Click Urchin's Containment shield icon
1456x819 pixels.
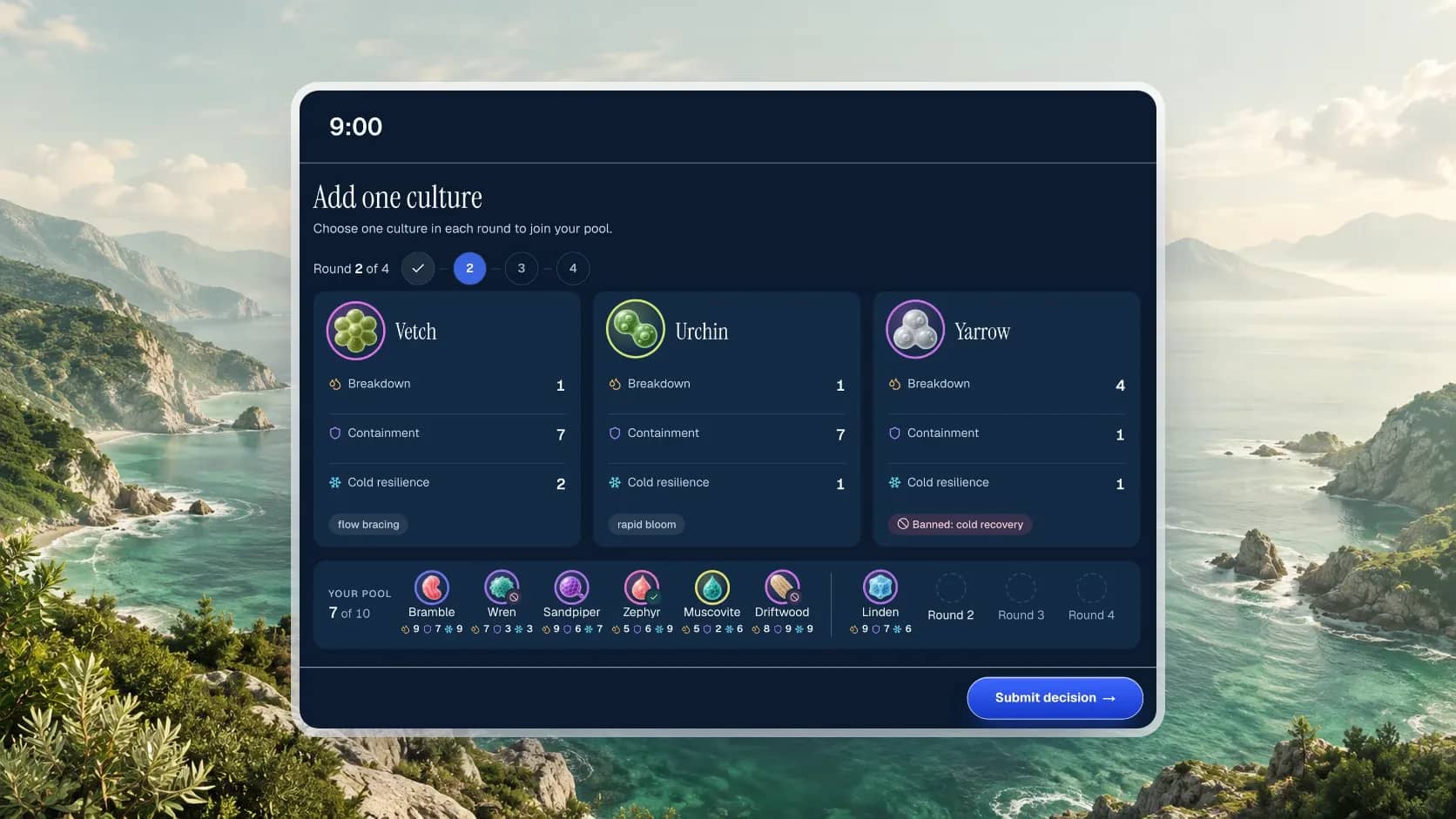[x=615, y=433]
